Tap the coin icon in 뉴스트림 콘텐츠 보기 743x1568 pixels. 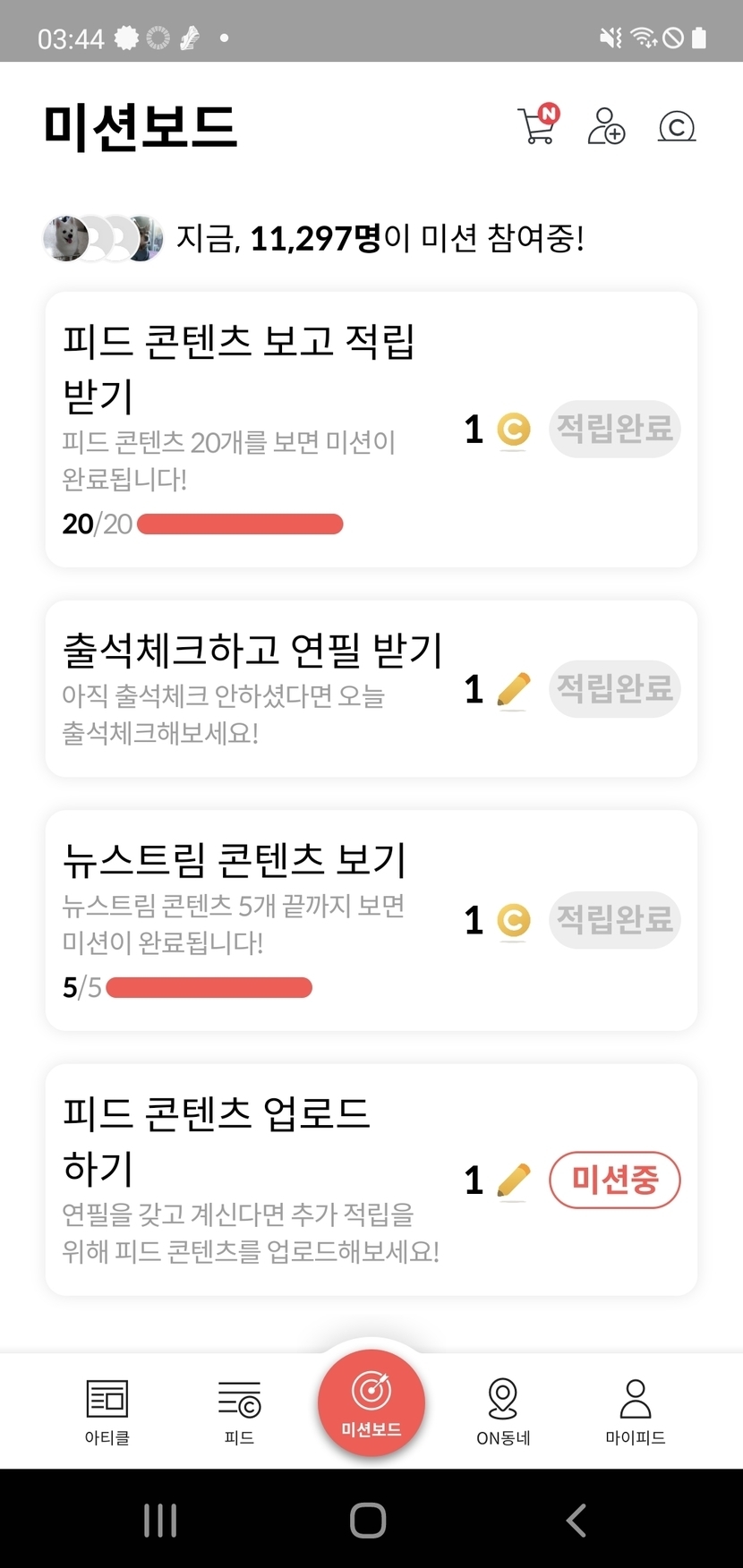pyautogui.click(x=514, y=921)
